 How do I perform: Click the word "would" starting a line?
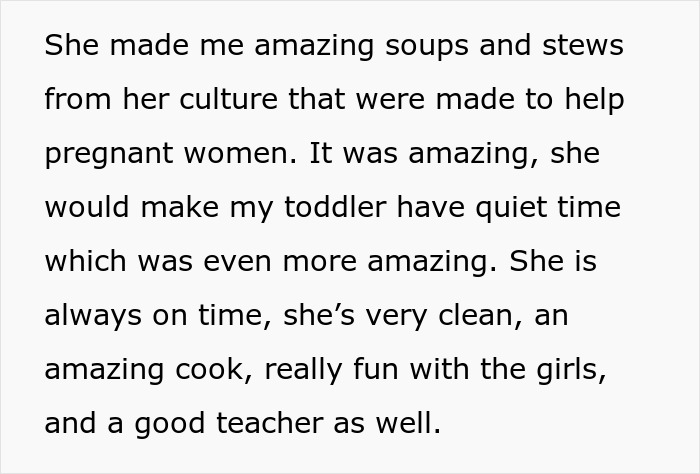88,208
